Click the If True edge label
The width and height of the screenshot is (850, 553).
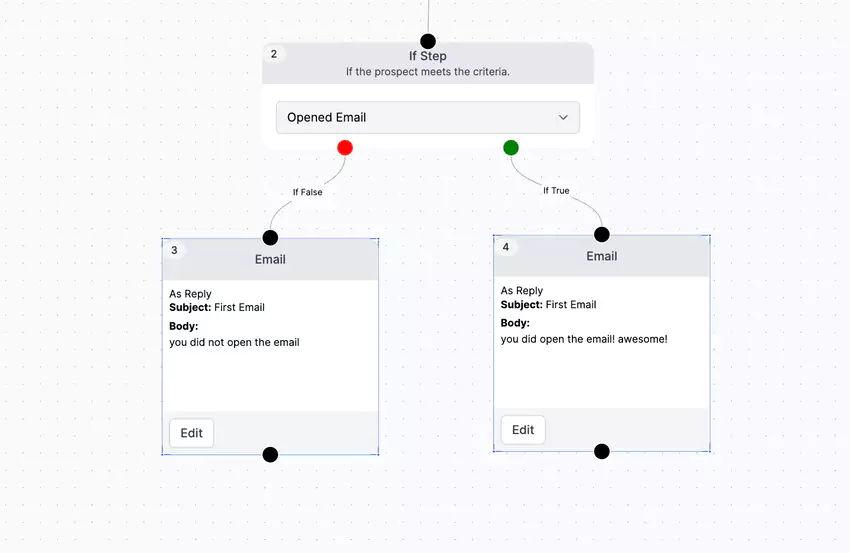[x=556, y=191]
